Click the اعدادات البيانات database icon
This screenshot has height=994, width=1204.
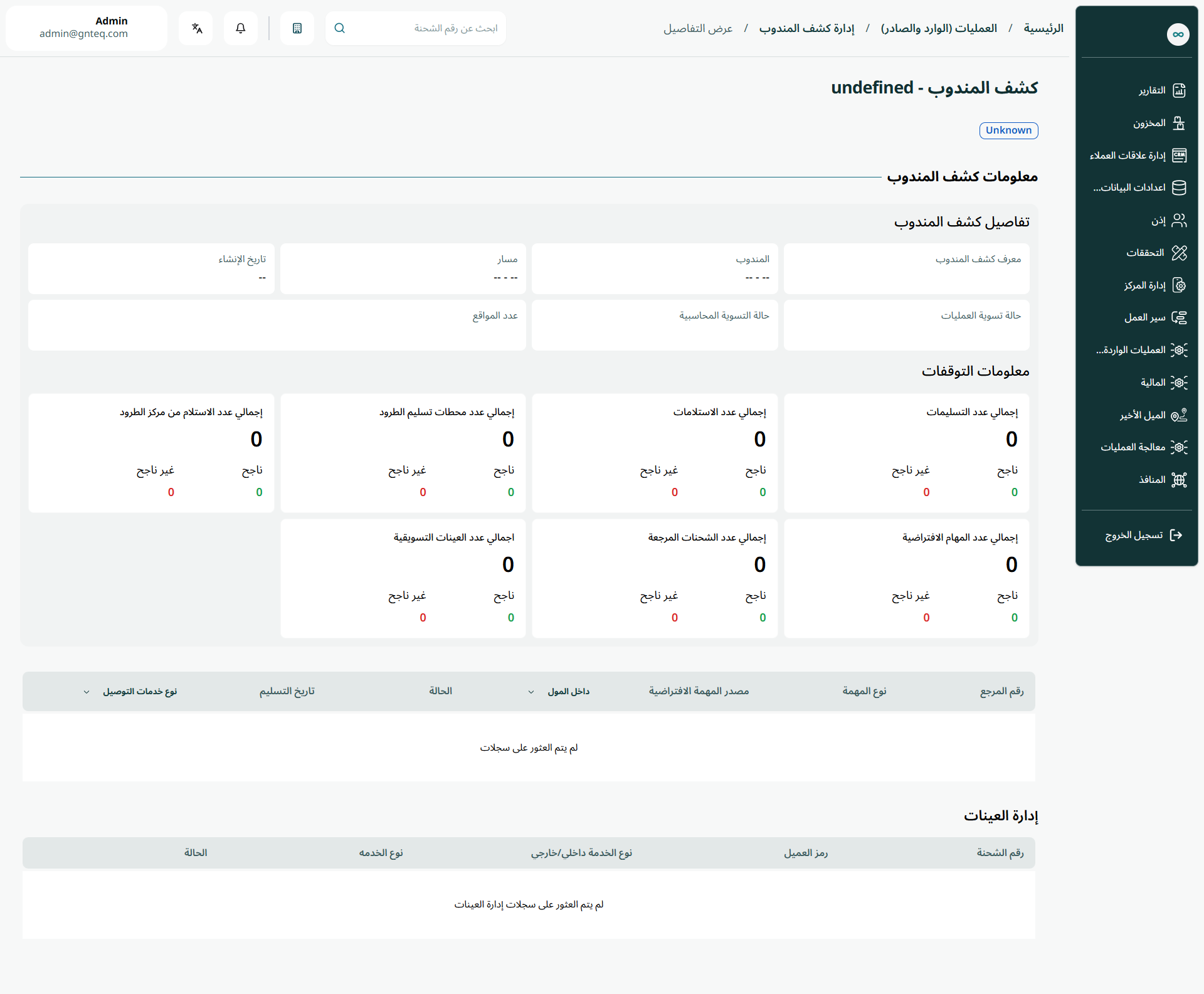(x=1179, y=188)
